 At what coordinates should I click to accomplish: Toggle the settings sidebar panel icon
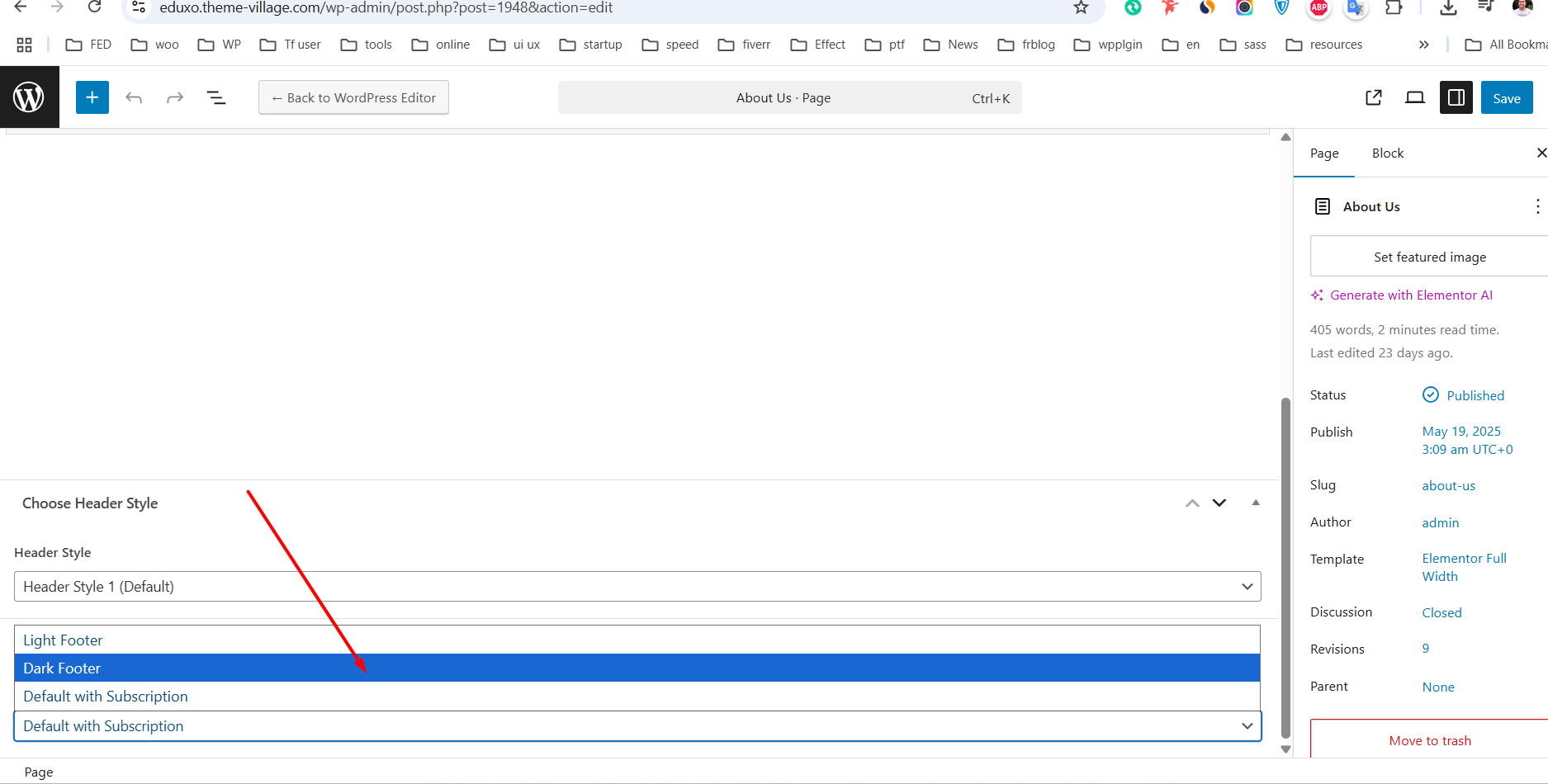click(1456, 97)
